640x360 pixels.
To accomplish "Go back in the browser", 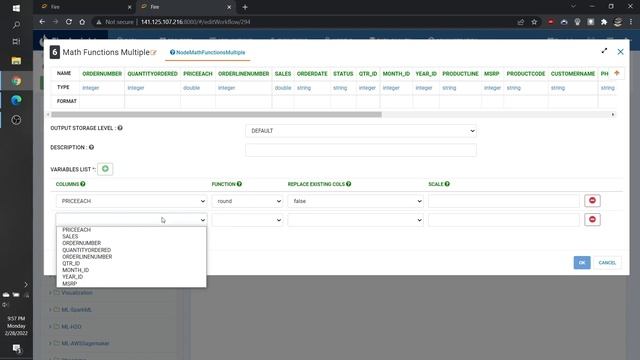I will [42, 22].
